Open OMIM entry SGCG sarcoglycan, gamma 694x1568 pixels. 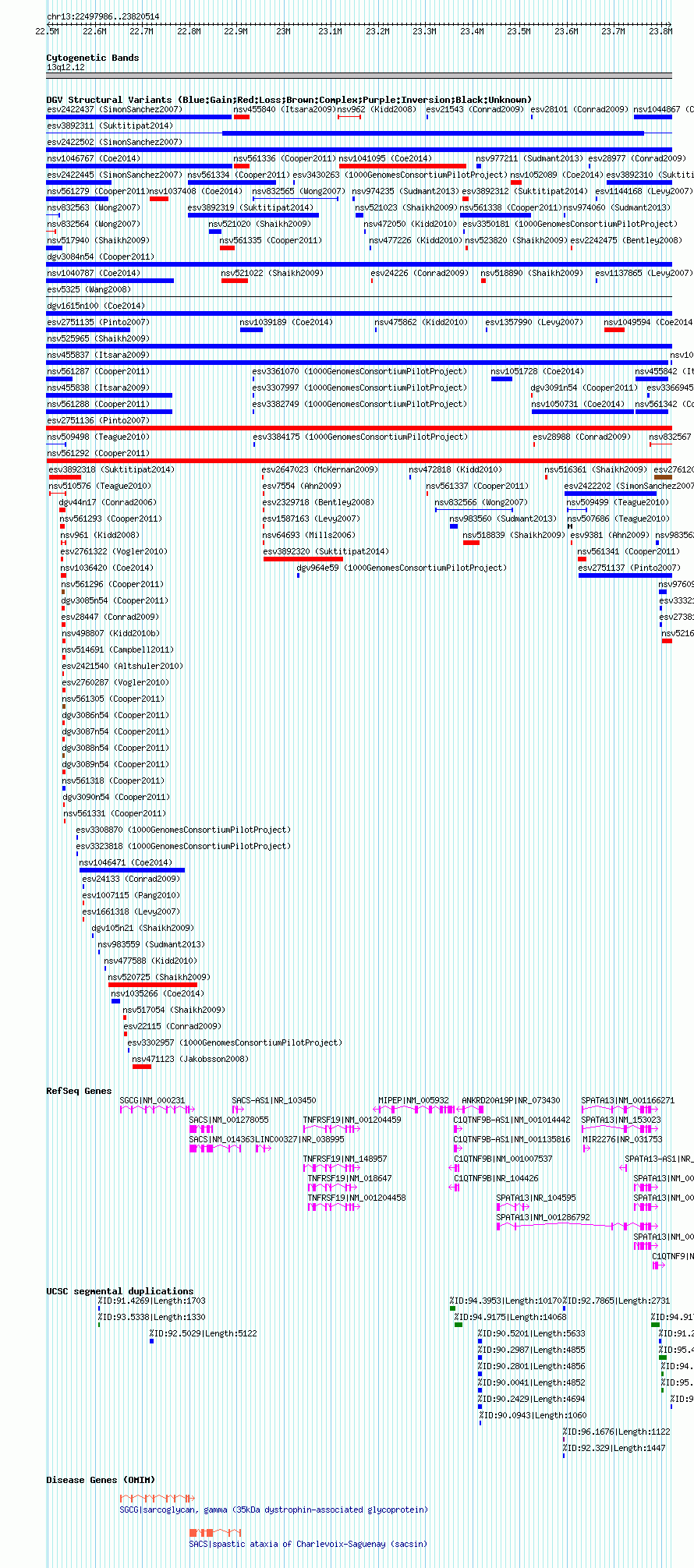274,1510
